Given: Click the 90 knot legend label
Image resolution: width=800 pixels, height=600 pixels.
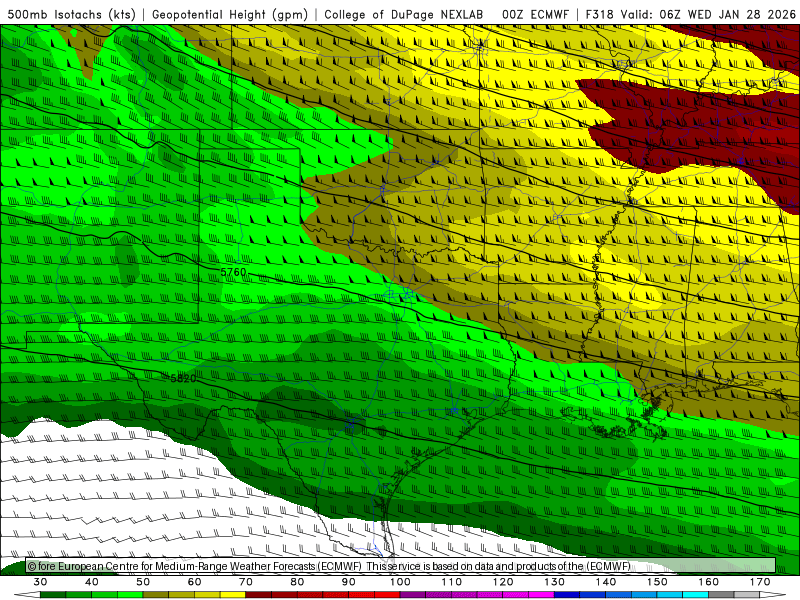Looking at the screenshot, I should 349,582.
